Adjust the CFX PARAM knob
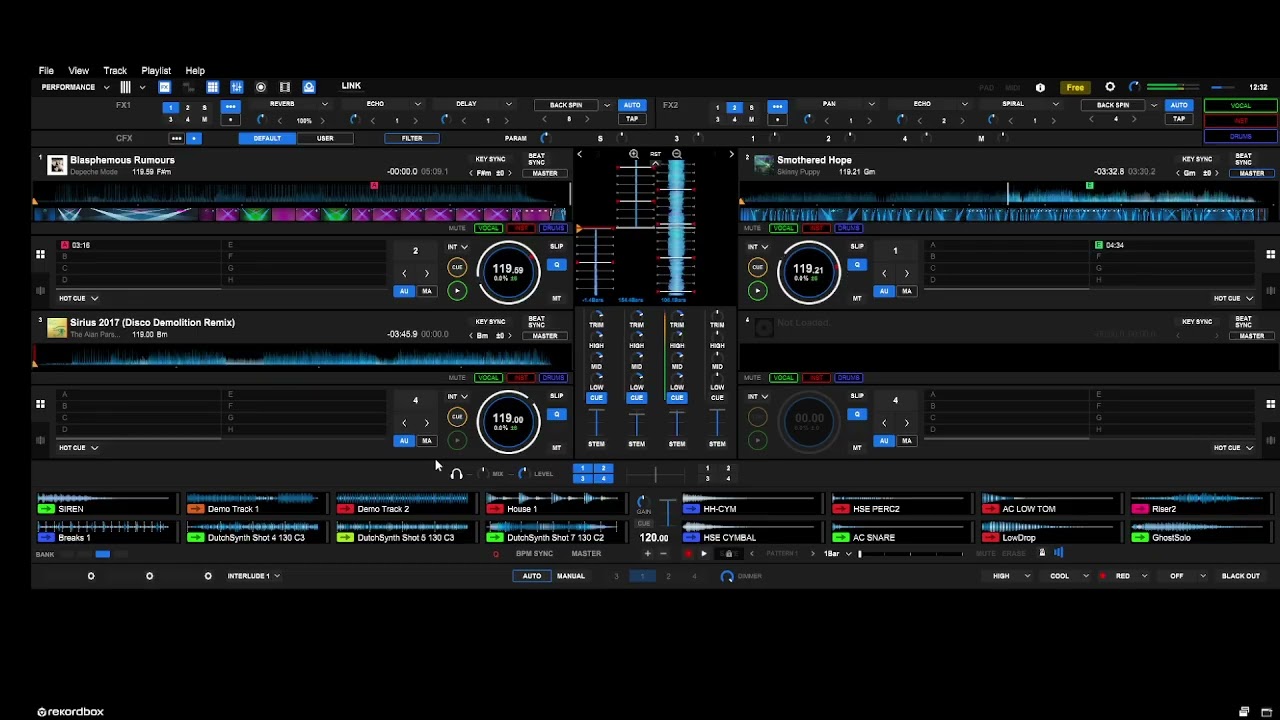The image size is (1280, 720). [x=545, y=138]
